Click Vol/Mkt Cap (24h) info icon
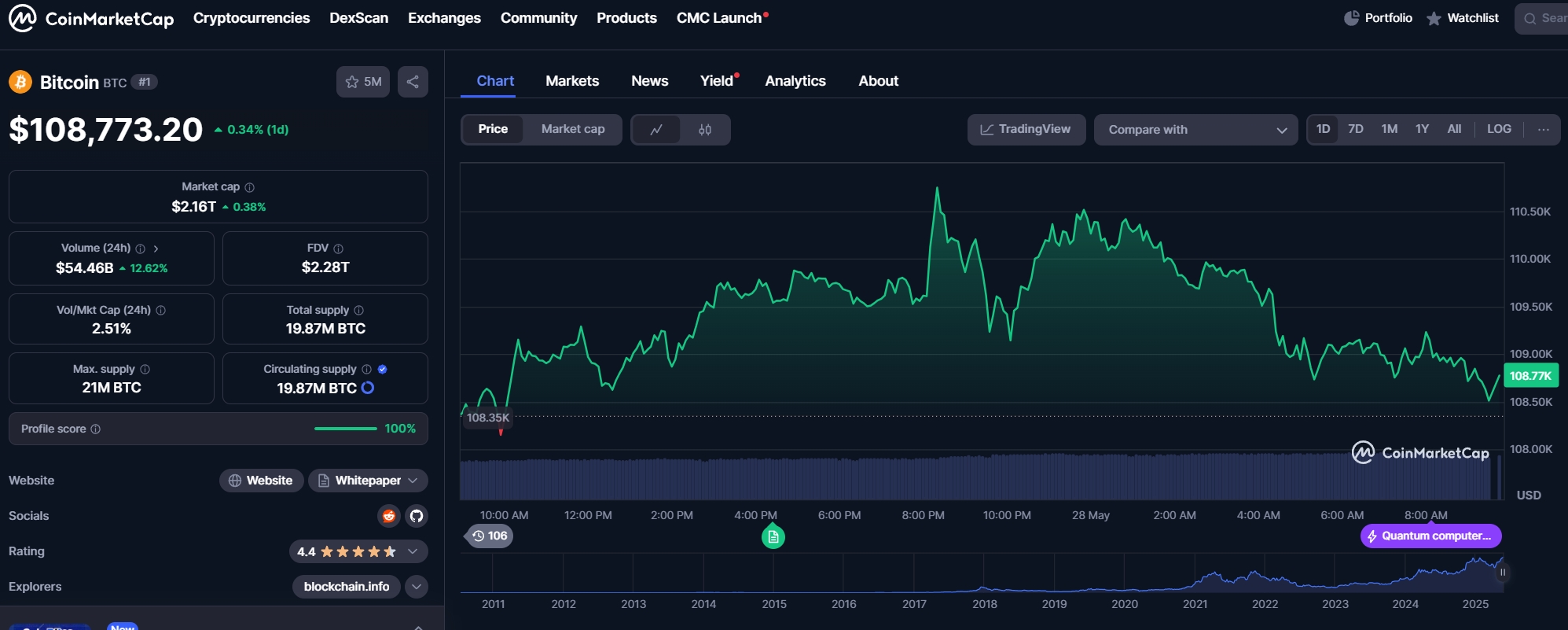This screenshot has width=1568, height=630. (161, 311)
